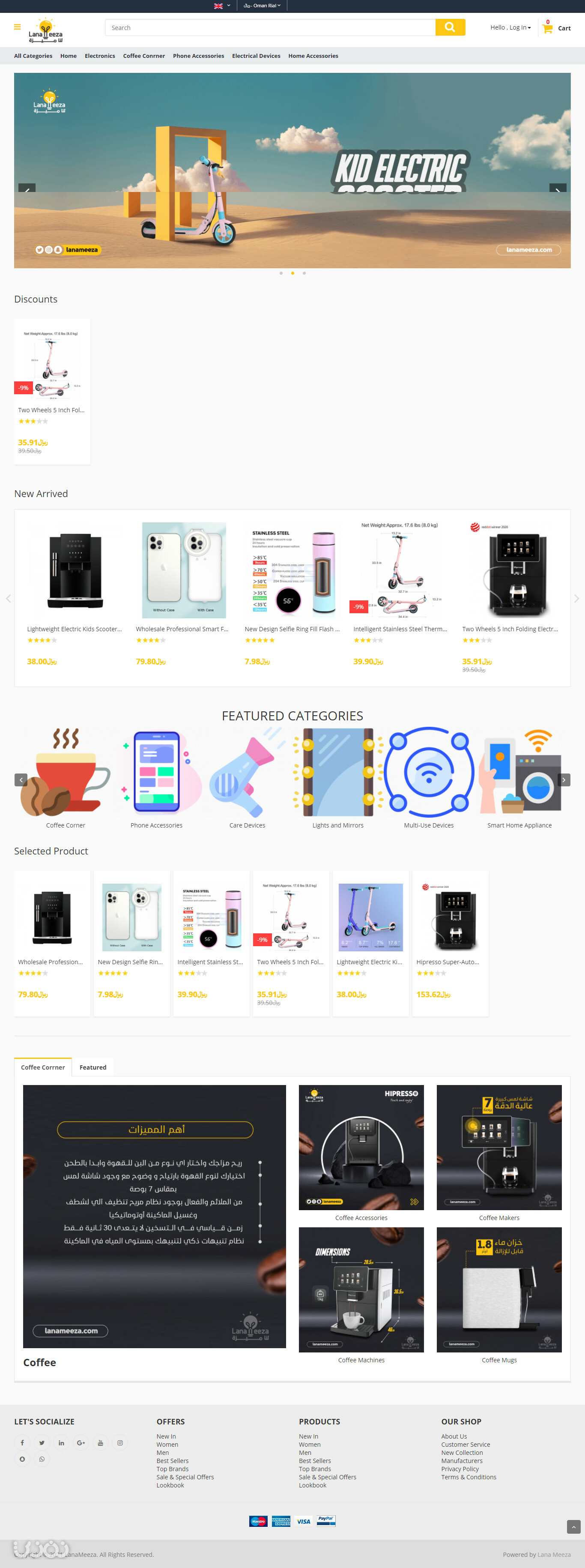This screenshot has width=585, height=1568.
Task: Switch to the Featured tab
Action: coord(93,1067)
